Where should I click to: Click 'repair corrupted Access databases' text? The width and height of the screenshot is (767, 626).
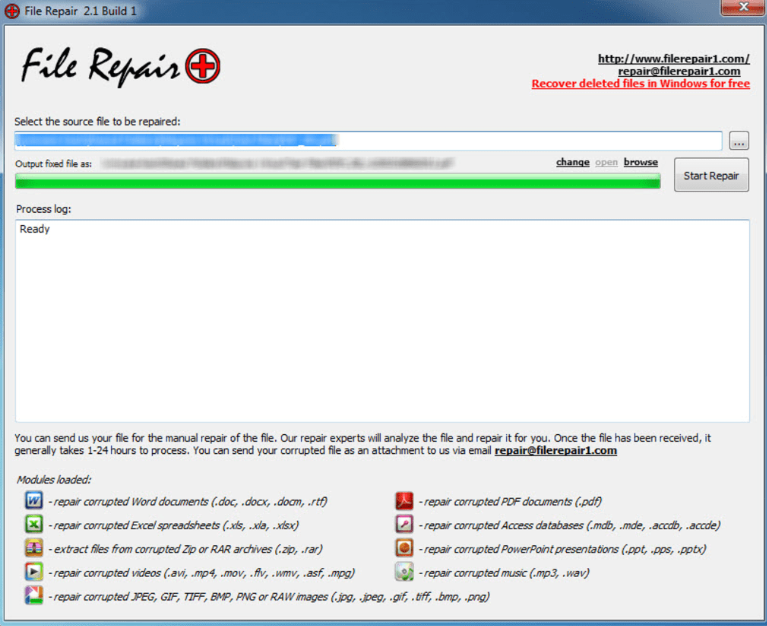pyautogui.click(x=570, y=525)
